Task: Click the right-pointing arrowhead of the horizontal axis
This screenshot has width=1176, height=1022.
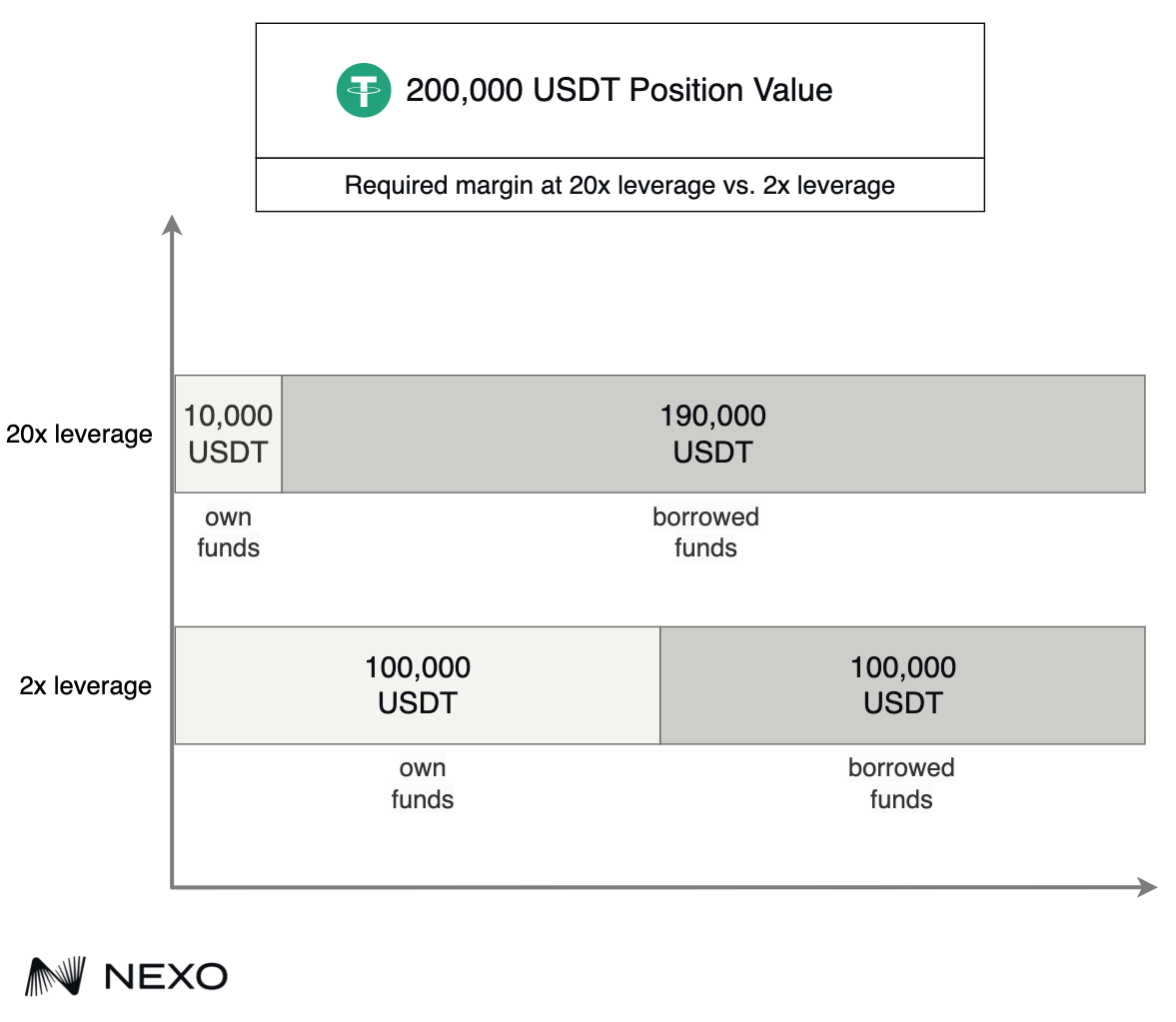Action: point(1147,886)
